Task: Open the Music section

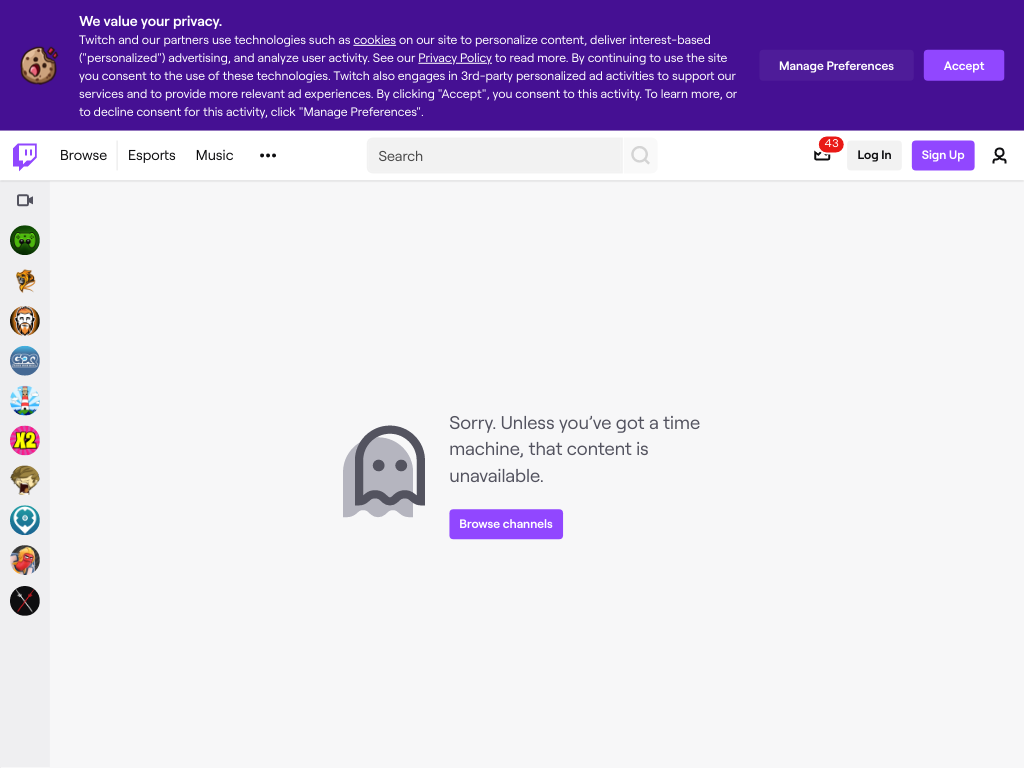Action: point(214,155)
